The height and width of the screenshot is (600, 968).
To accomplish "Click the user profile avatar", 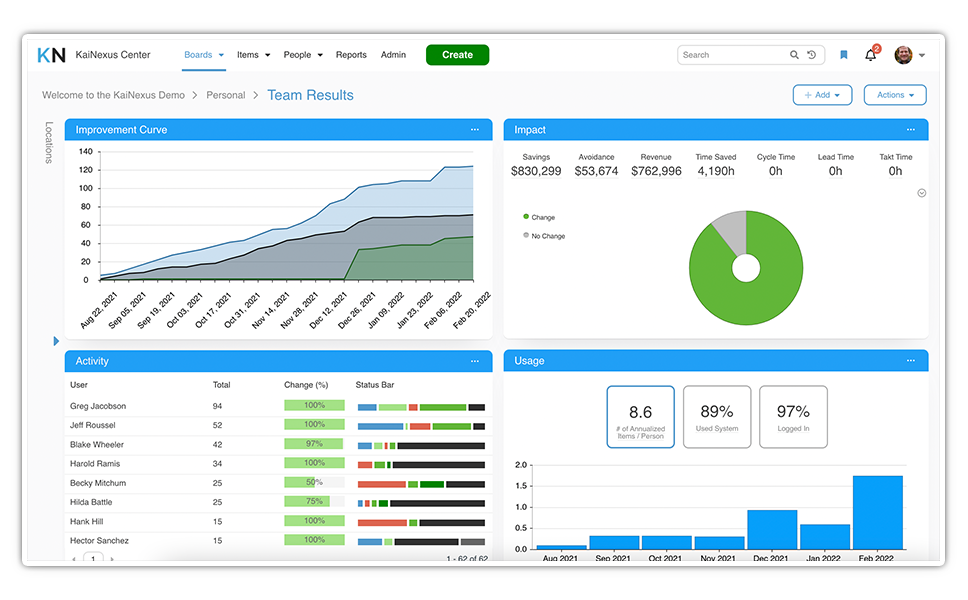I will [903, 55].
